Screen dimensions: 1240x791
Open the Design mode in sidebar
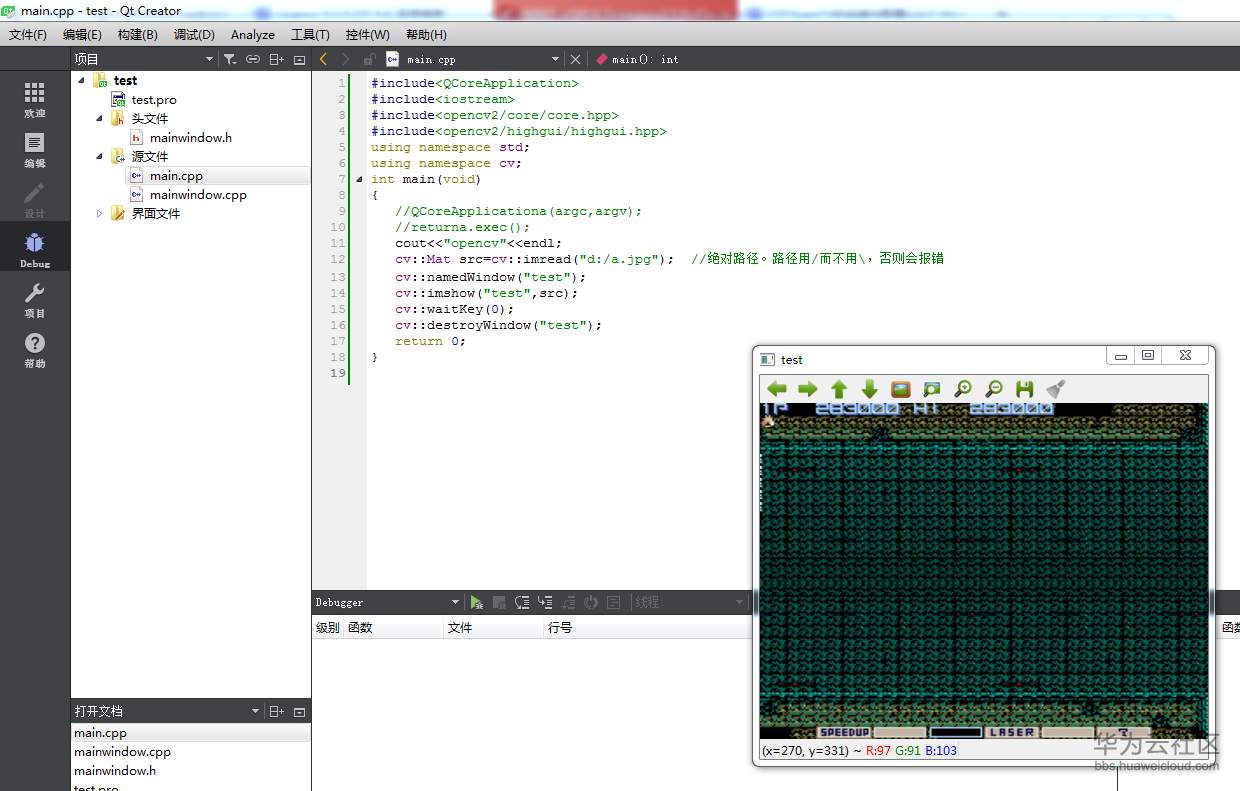click(x=35, y=200)
